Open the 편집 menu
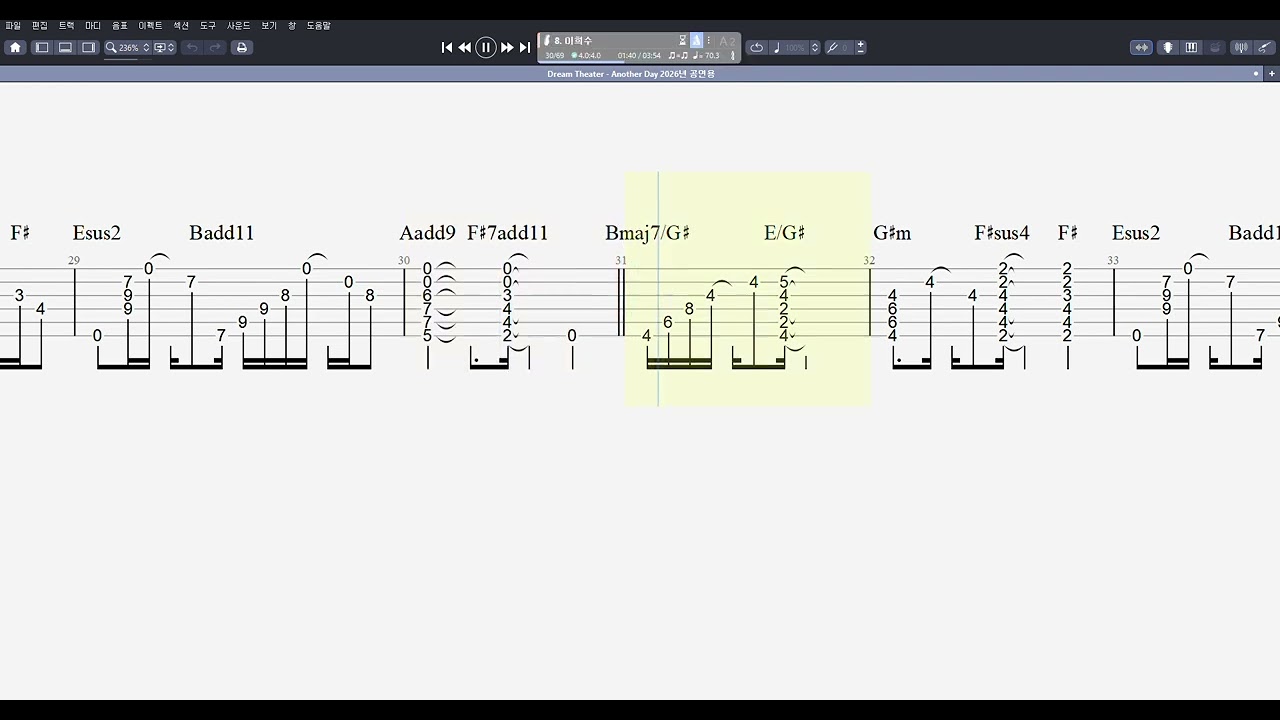Image resolution: width=1280 pixels, height=720 pixels. [x=40, y=25]
